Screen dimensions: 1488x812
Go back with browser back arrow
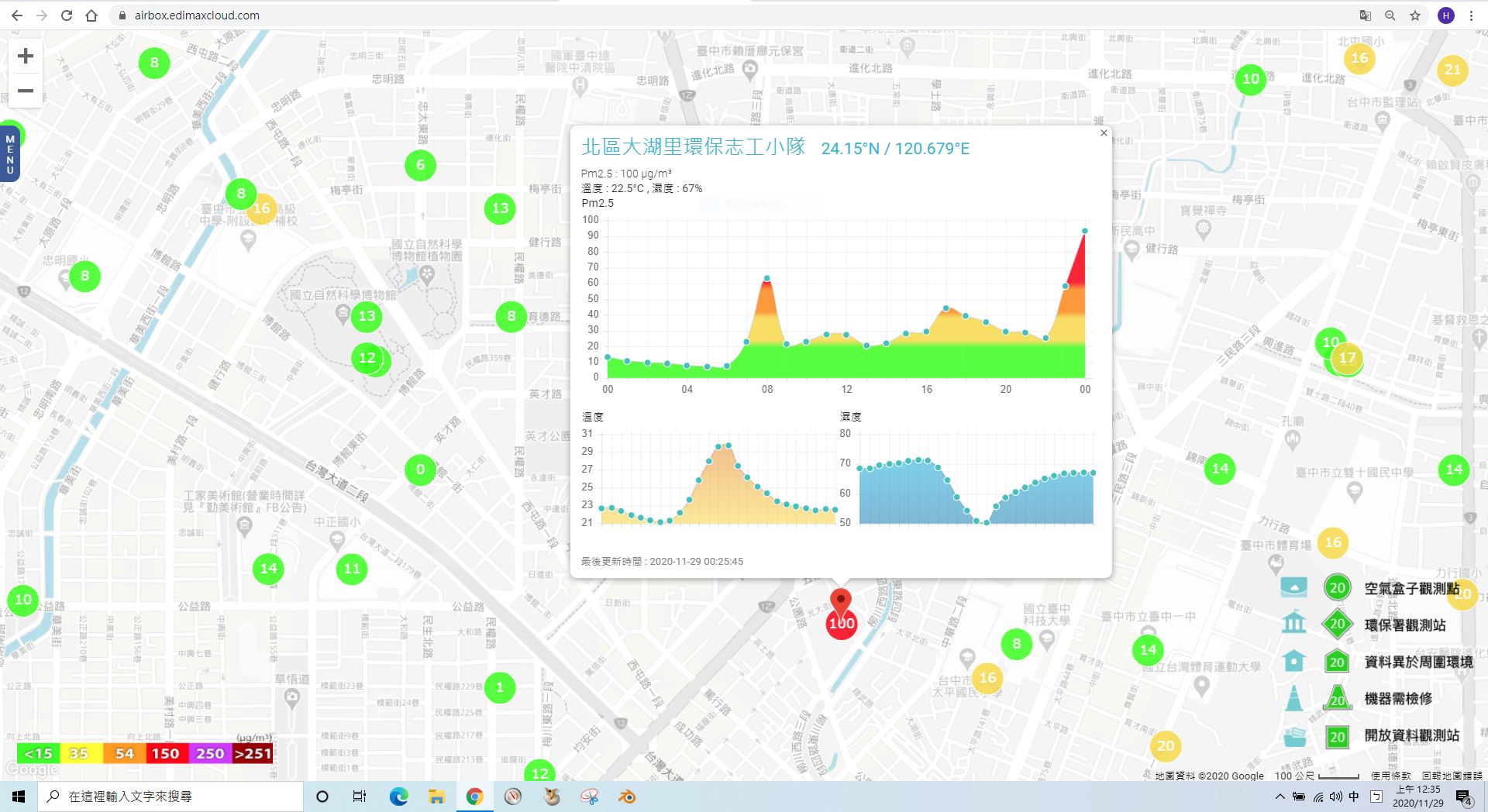coord(17,15)
